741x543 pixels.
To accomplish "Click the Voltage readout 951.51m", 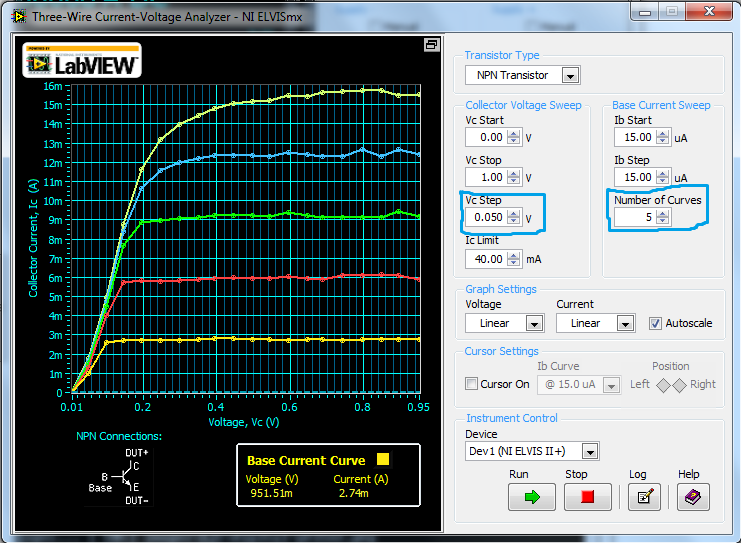I will coord(271,493).
